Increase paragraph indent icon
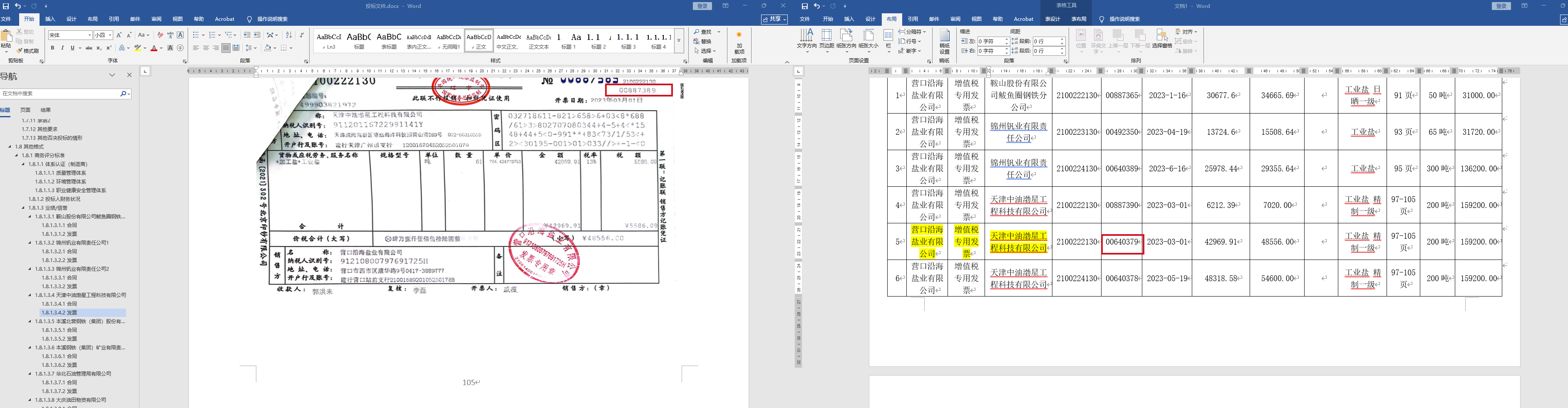Image resolution: width=1568 pixels, height=408 pixels. tap(257, 35)
